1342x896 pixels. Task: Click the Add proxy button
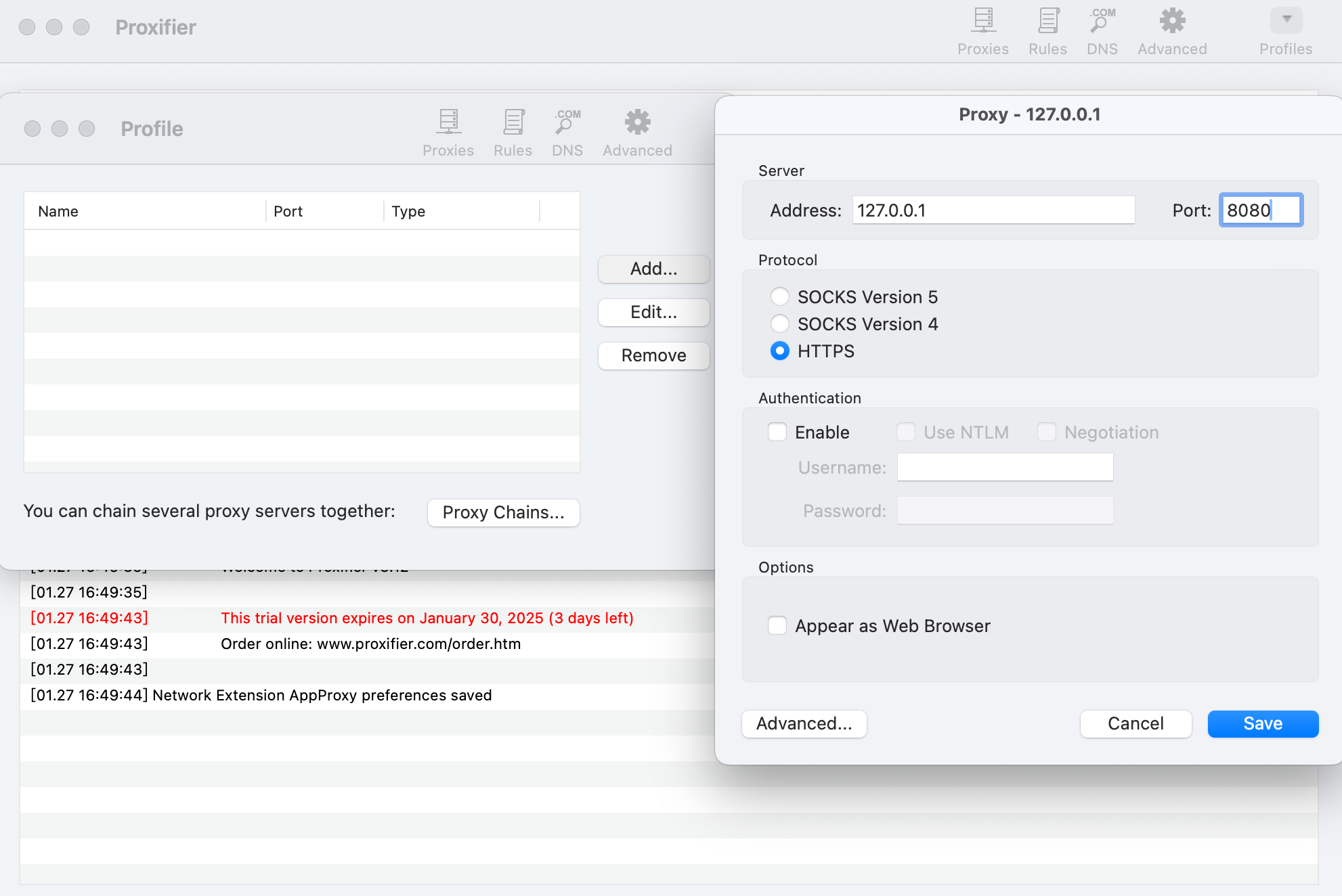pos(653,269)
